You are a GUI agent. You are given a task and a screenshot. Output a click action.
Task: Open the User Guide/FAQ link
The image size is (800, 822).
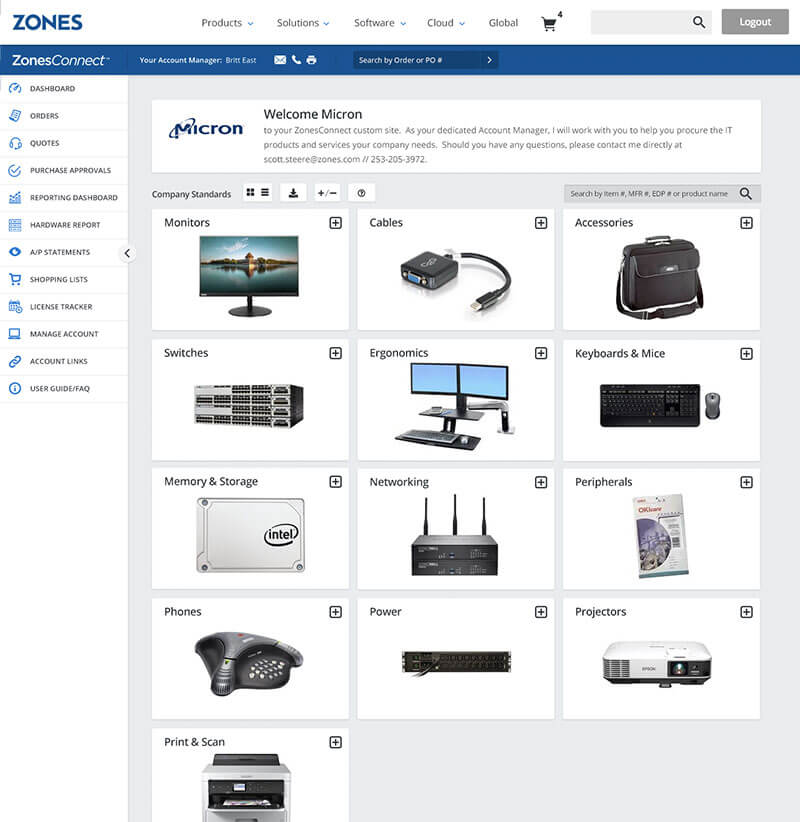point(60,388)
